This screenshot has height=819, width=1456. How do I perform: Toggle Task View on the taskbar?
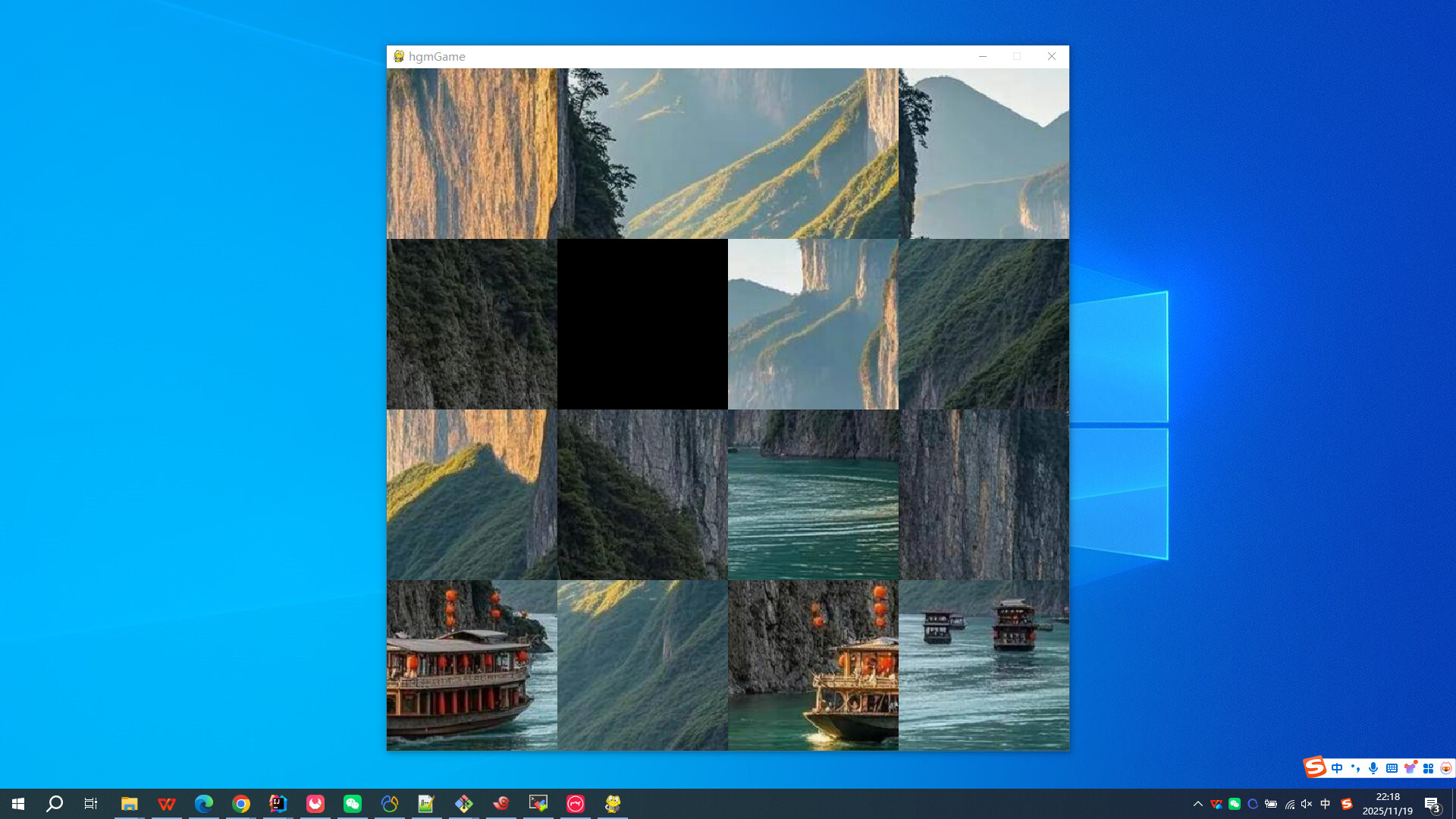90,805
